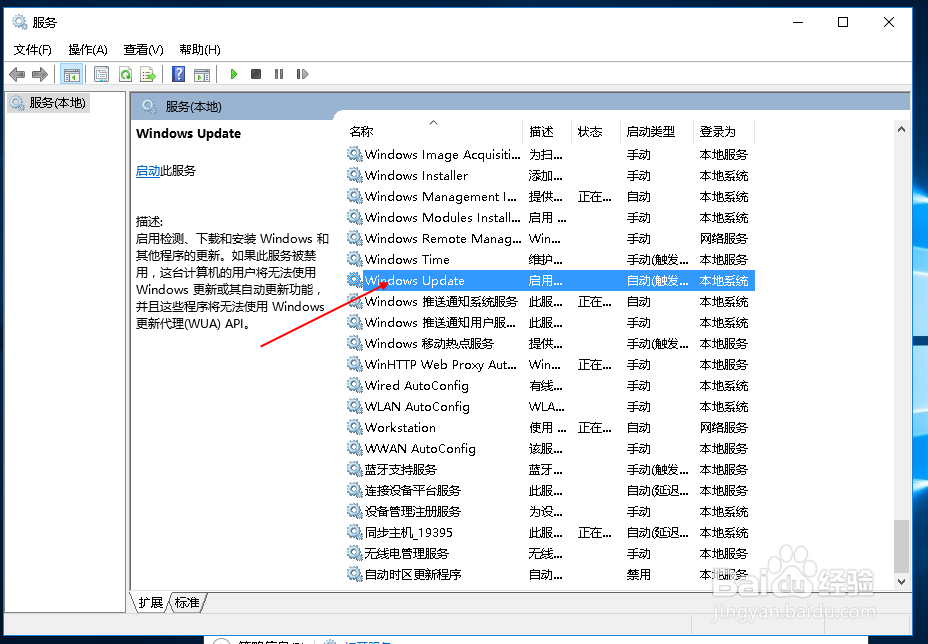Start the service with green play icon
This screenshot has width=928, height=644.
(x=234, y=75)
